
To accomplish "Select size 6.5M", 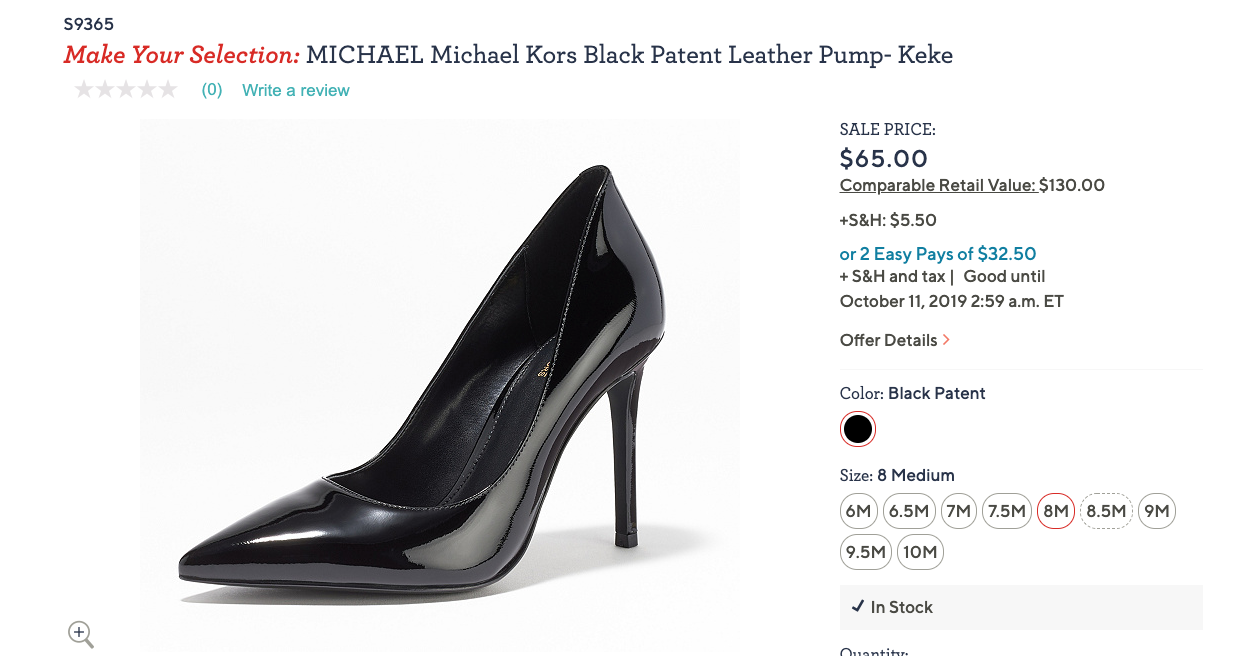I will point(909,511).
